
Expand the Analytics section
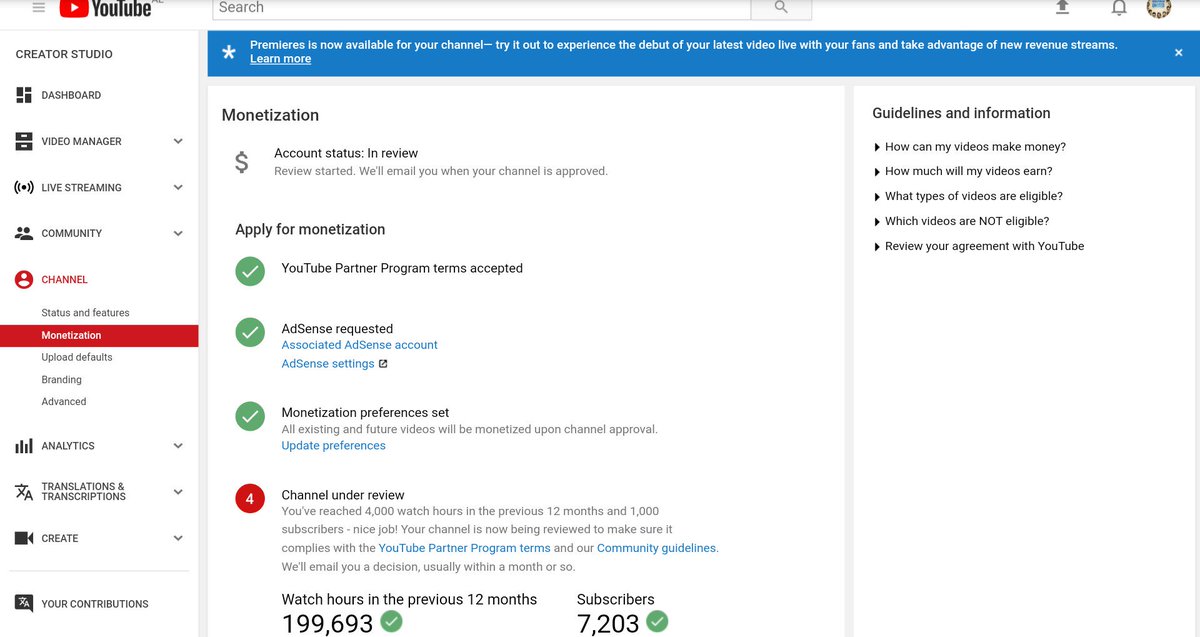(x=178, y=446)
